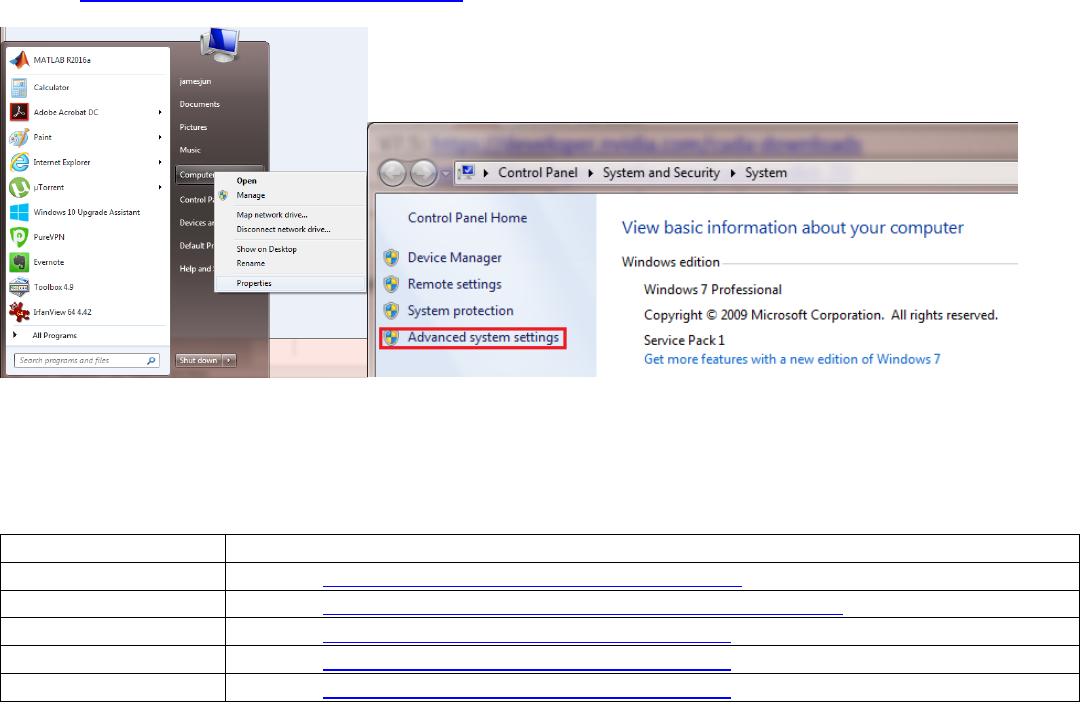Open Remote settings link
The image size is (1080, 702).
click(455, 284)
